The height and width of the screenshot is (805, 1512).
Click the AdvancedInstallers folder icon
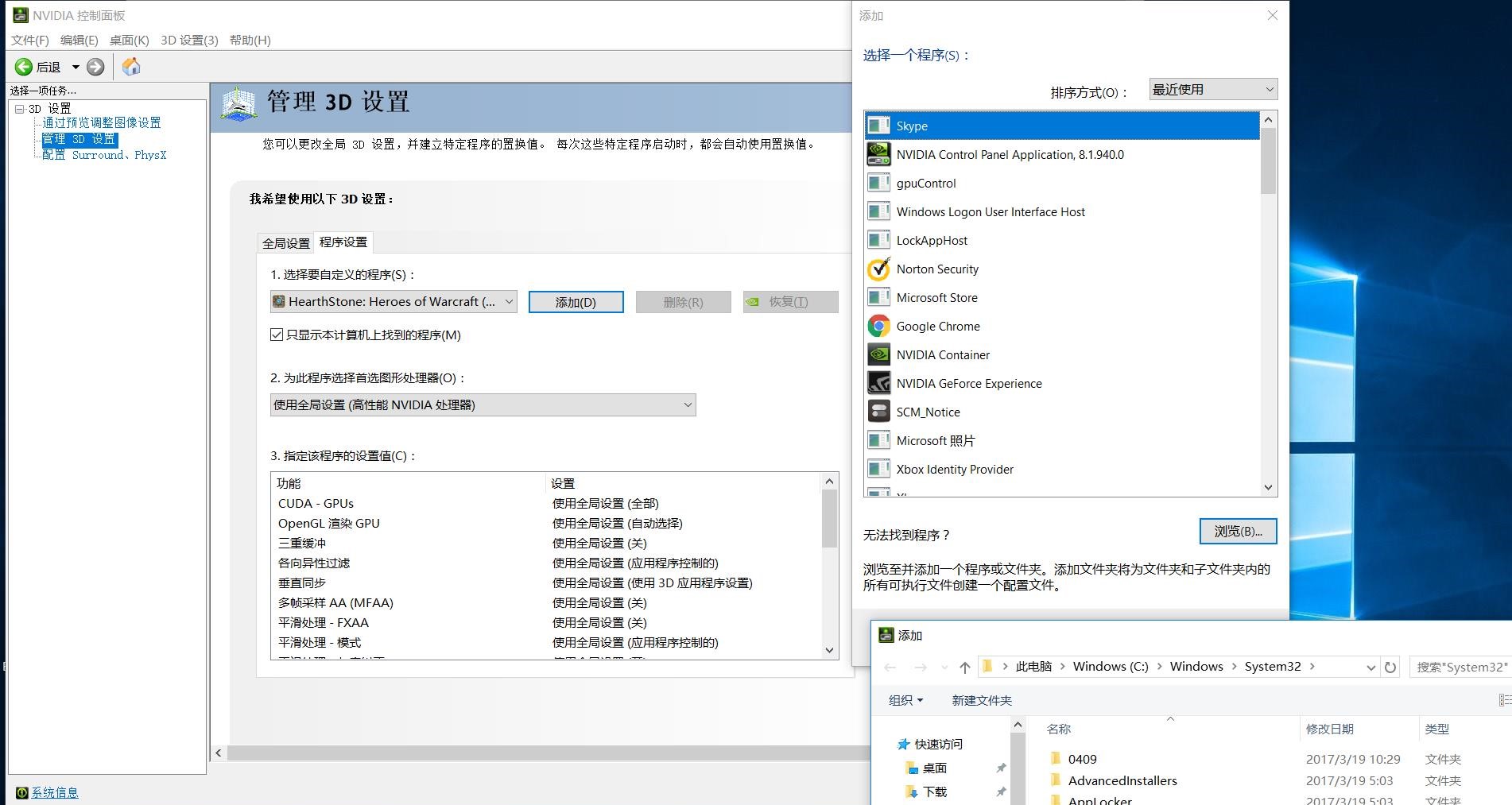1056,780
